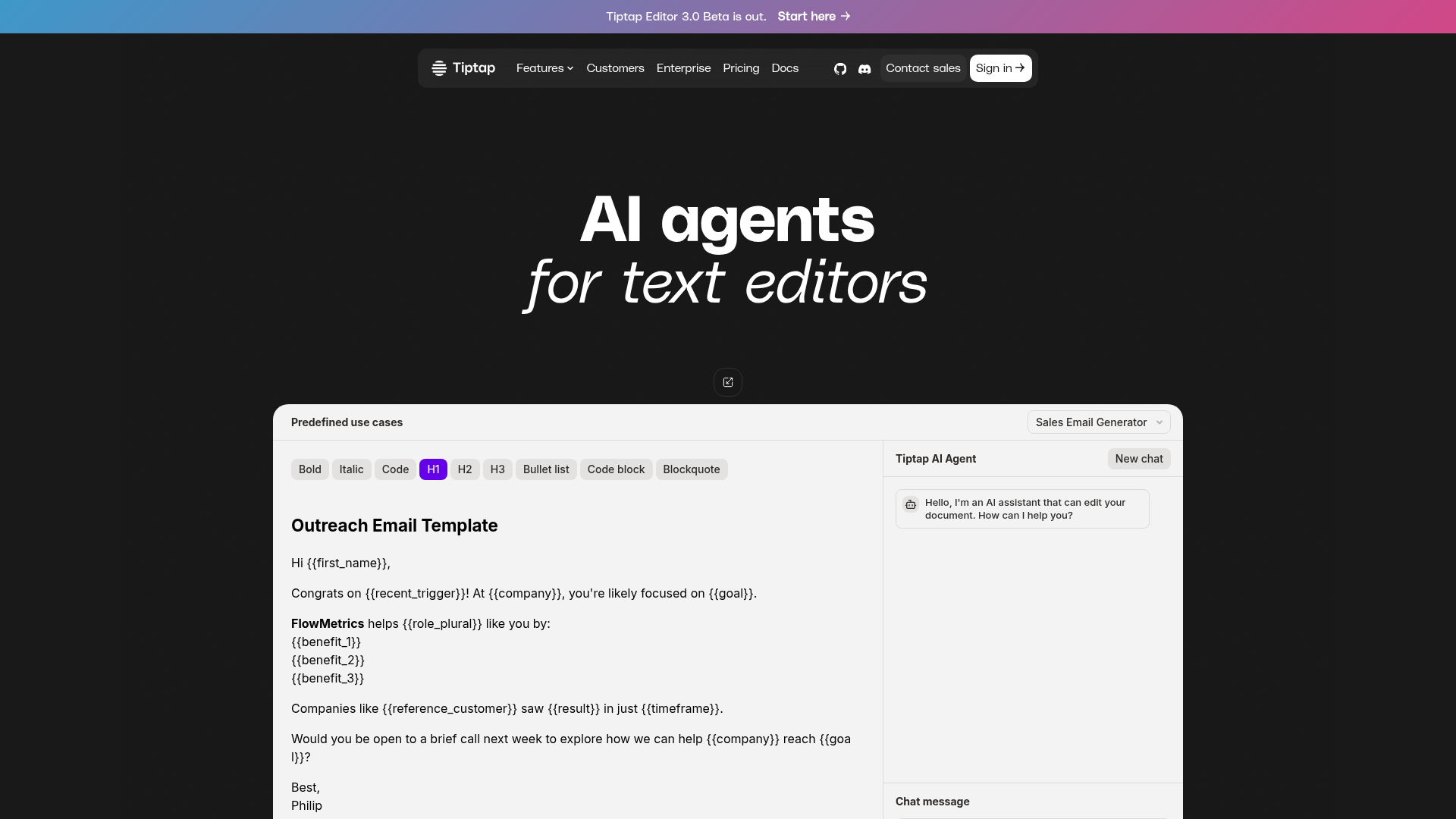Click the 'Tiptap AI Agent' panel title
Screen dimensions: 1456x819
pyautogui.click(x=935, y=459)
